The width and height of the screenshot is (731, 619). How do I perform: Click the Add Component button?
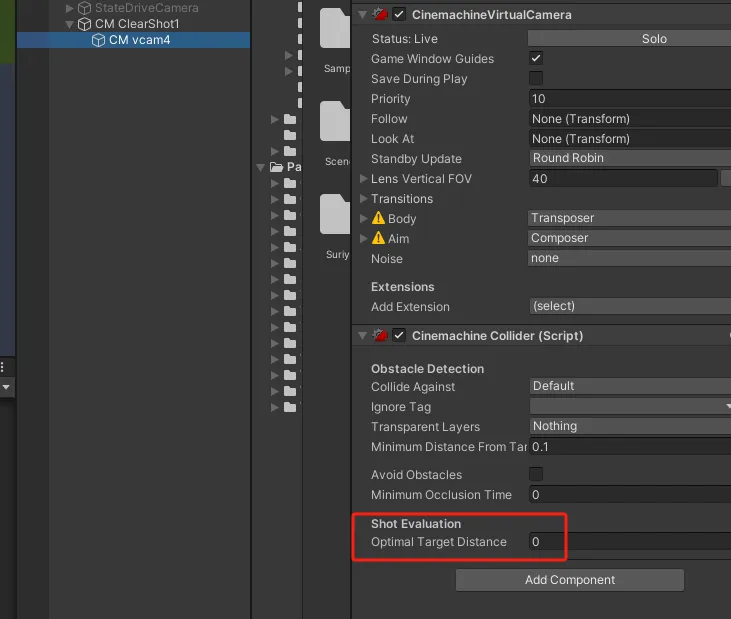pyautogui.click(x=570, y=580)
